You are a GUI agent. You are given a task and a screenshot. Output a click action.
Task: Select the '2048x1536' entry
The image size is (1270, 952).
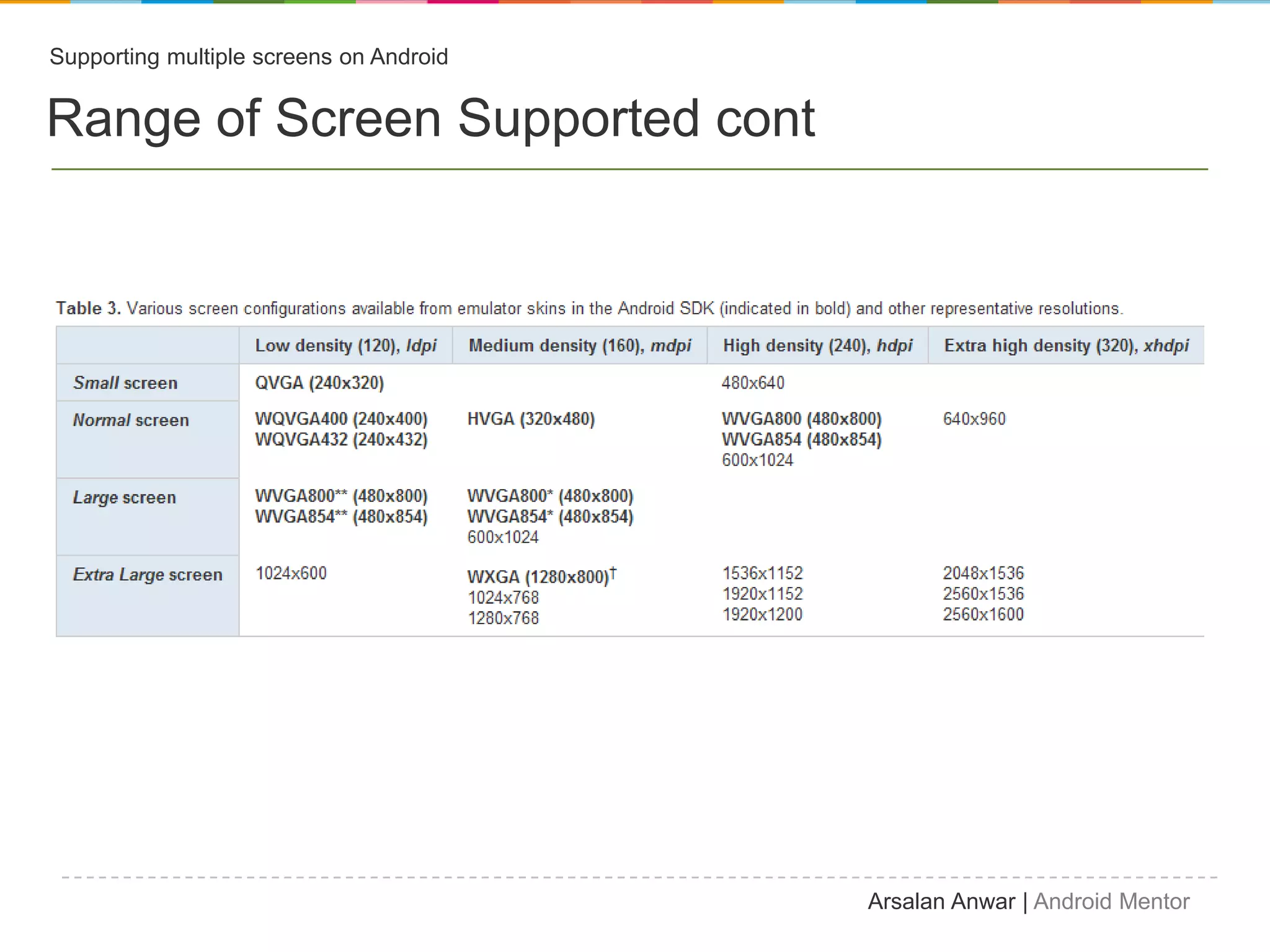click(x=984, y=573)
